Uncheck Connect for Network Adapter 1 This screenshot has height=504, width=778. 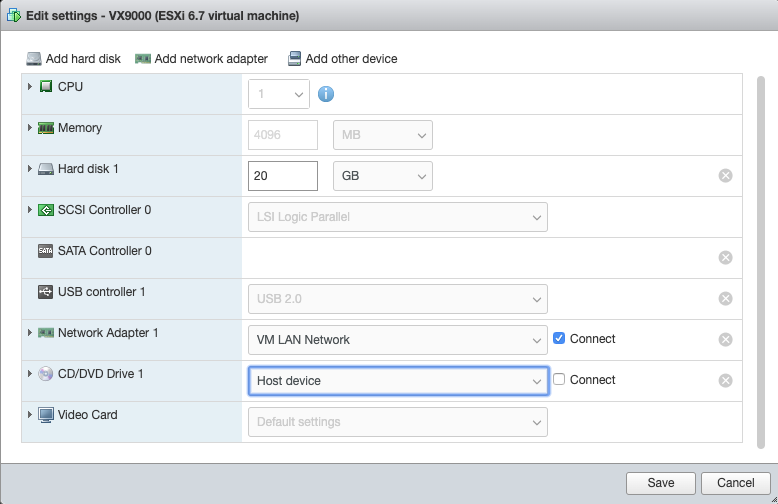tap(559, 339)
